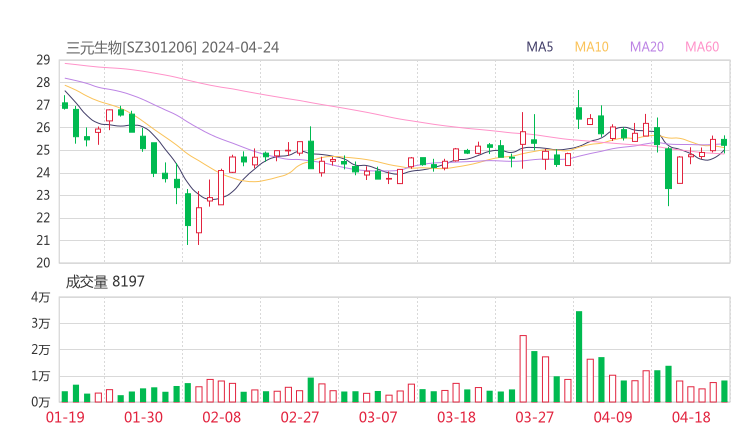Pick the 04-18 date axis label
Screen dimensions: 740x440
click(x=690, y=418)
